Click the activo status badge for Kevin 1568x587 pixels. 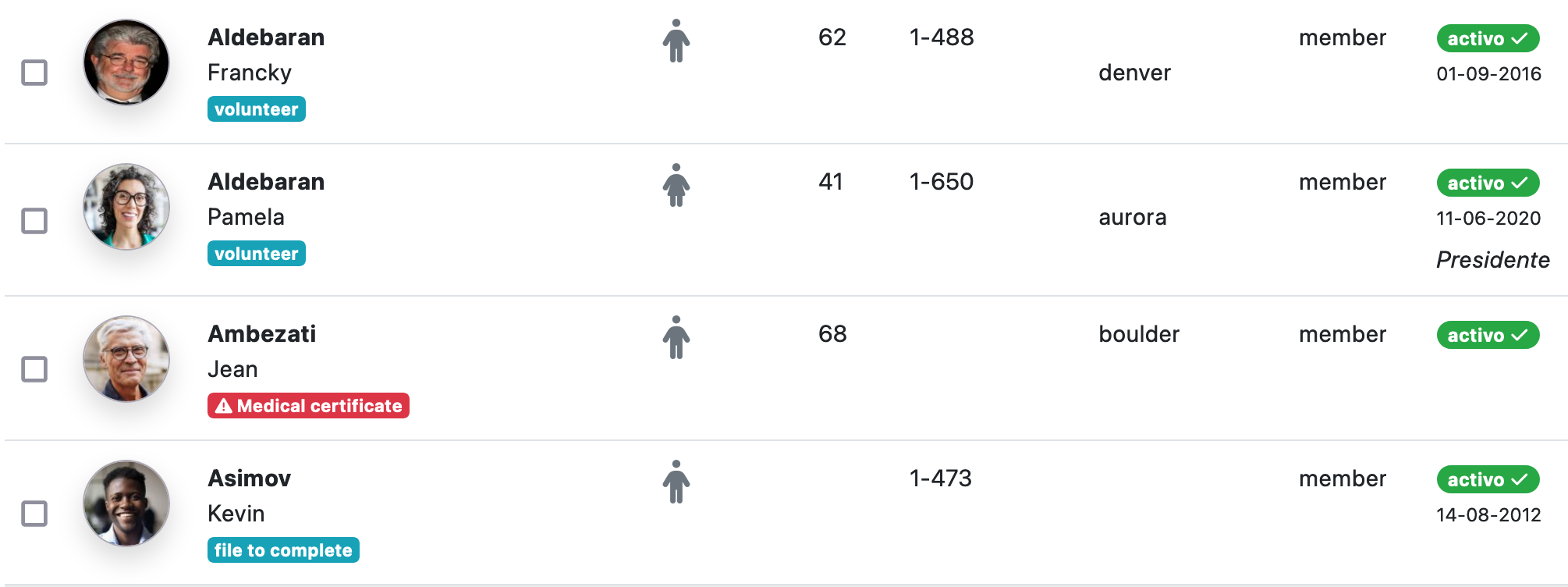[1488, 479]
